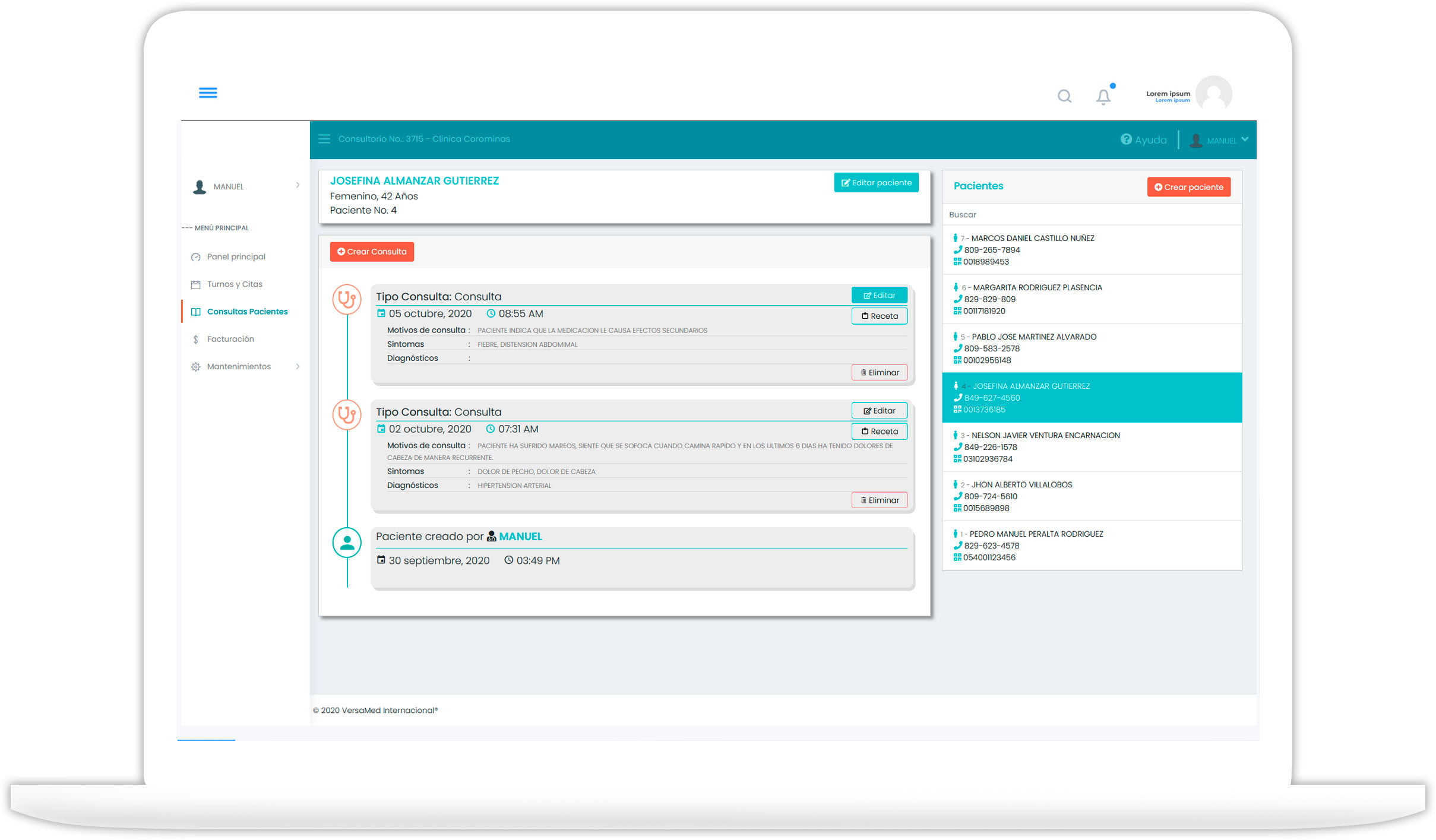Toggle the sidebar menu icon beside Consultorio No.
1436x840 pixels.
(324, 139)
